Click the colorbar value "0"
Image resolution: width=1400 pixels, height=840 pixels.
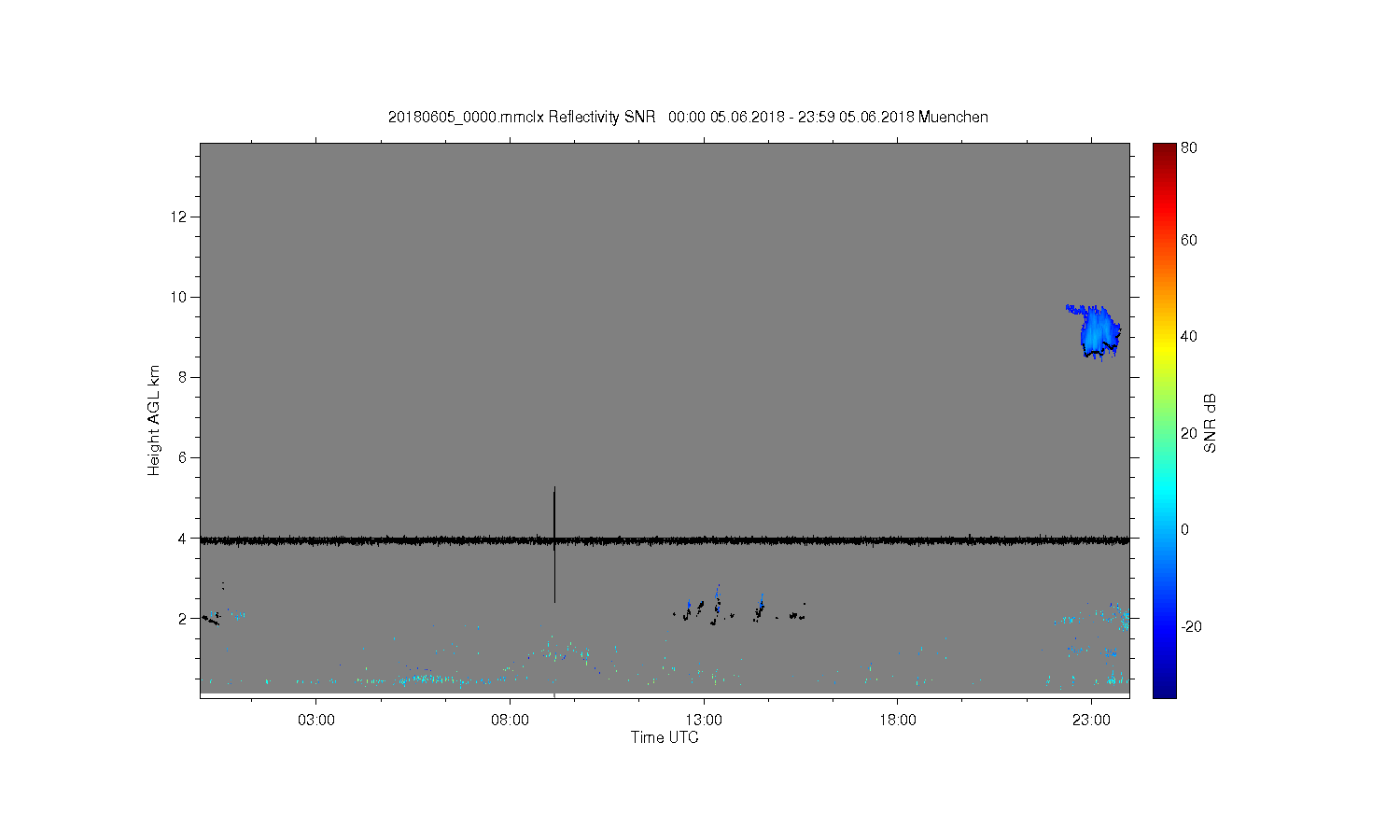[1185, 529]
